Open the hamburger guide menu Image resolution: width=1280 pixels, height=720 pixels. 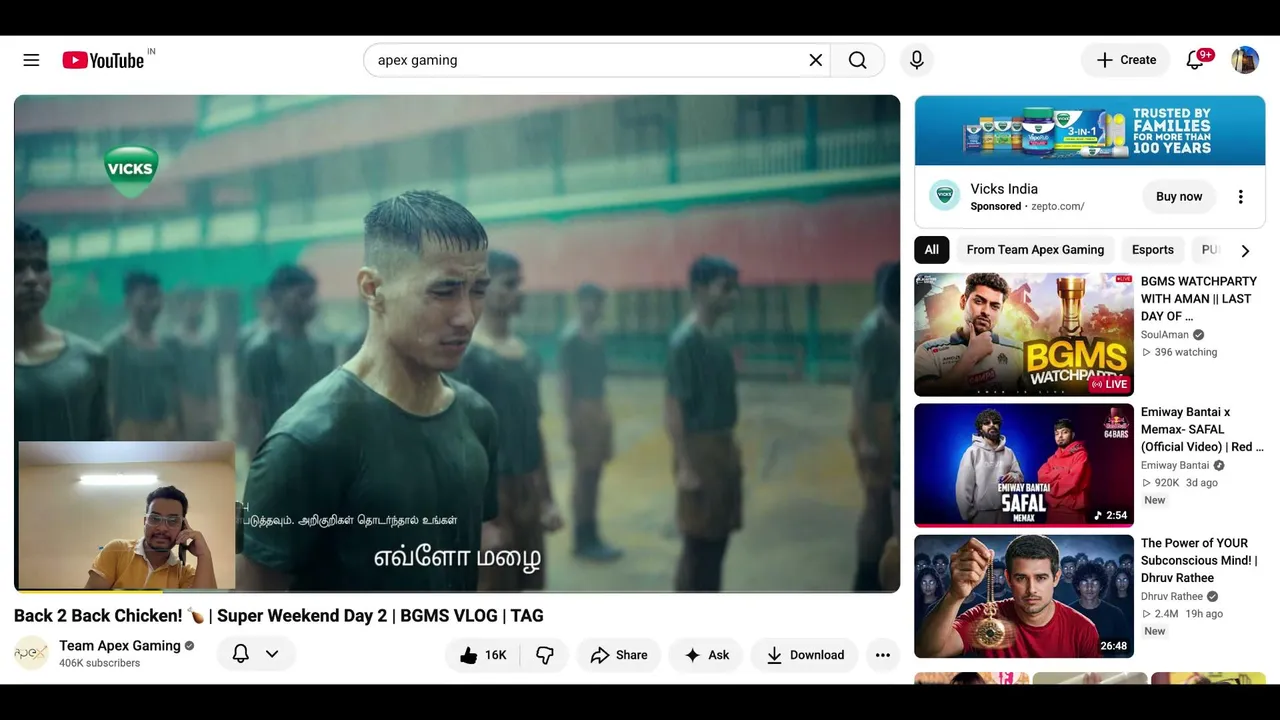coord(31,60)
